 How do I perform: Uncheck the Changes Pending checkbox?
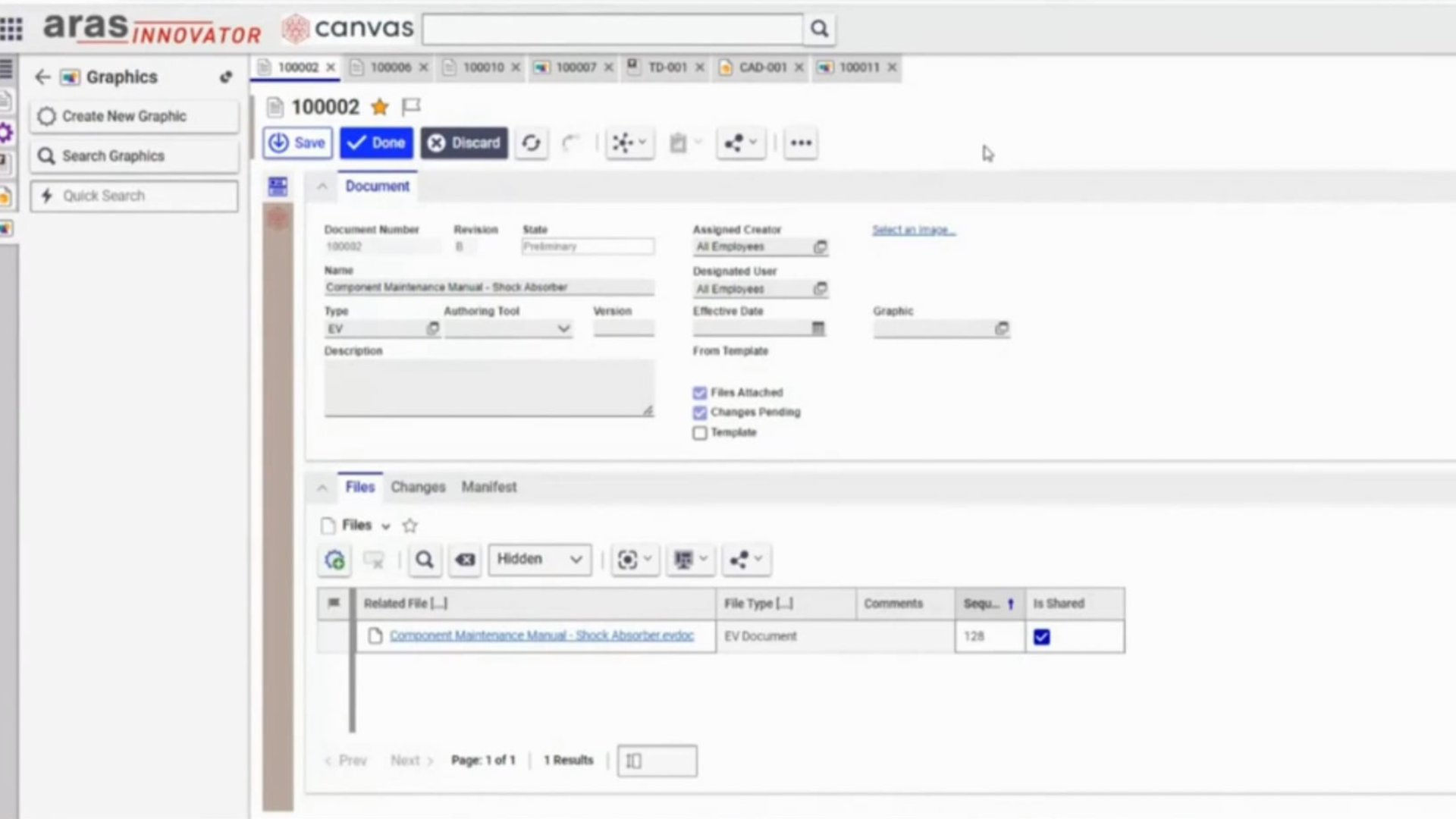700,413
